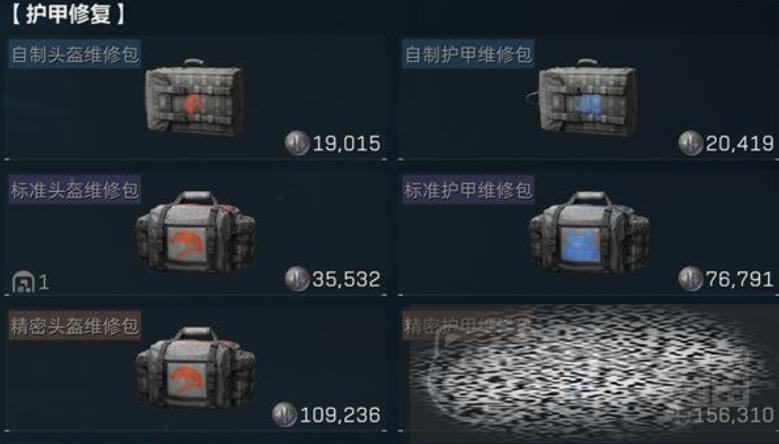779x444 pixels.
Task: Click the 156,310 price on obscured item
Action: [733, 415]
